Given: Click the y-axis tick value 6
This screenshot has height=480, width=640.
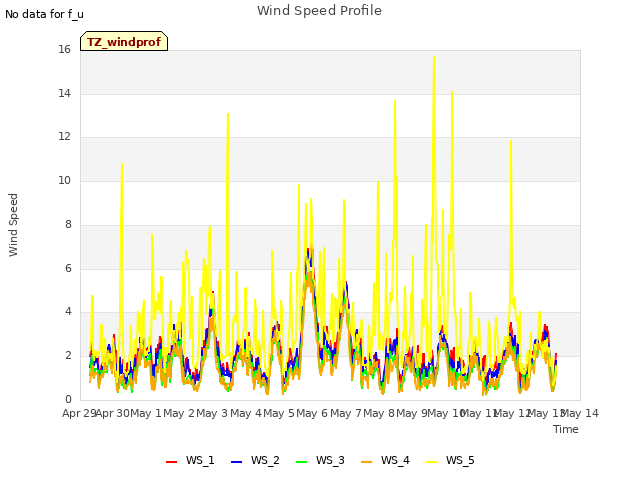Looking at the screenshot, I should [x=68, y=269].
